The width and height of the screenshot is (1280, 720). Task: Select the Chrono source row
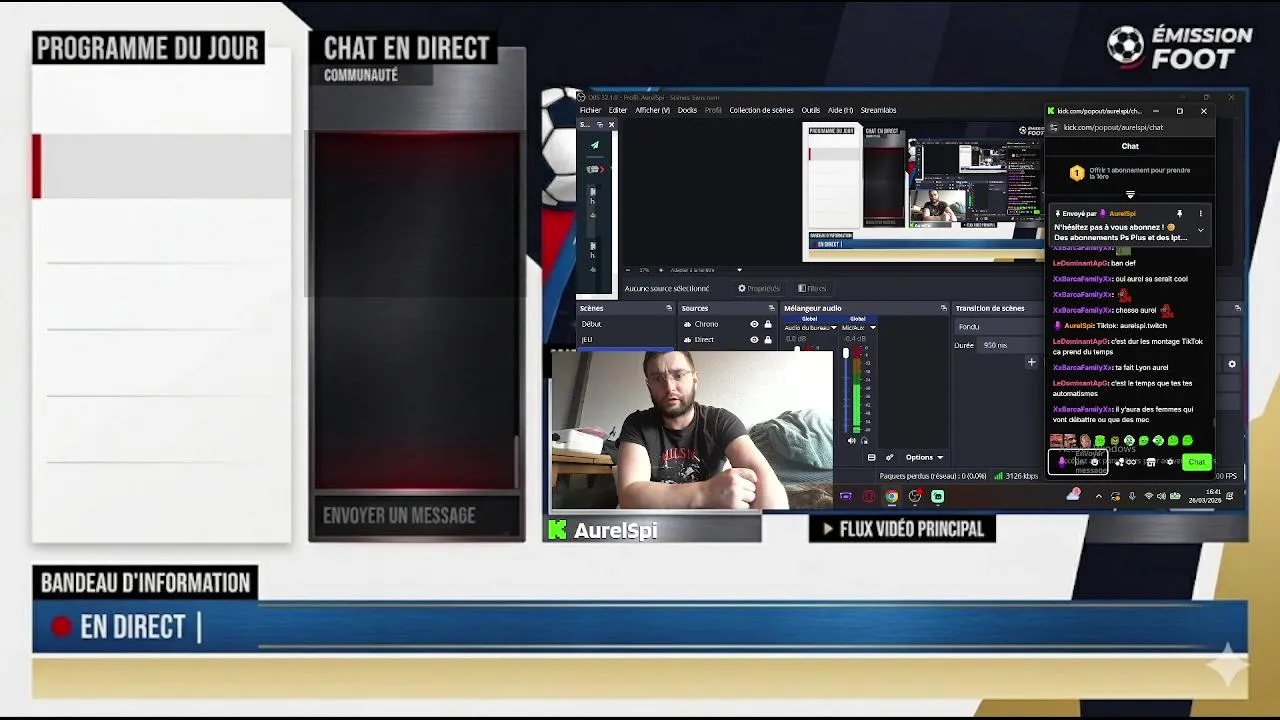coord(728,324)
